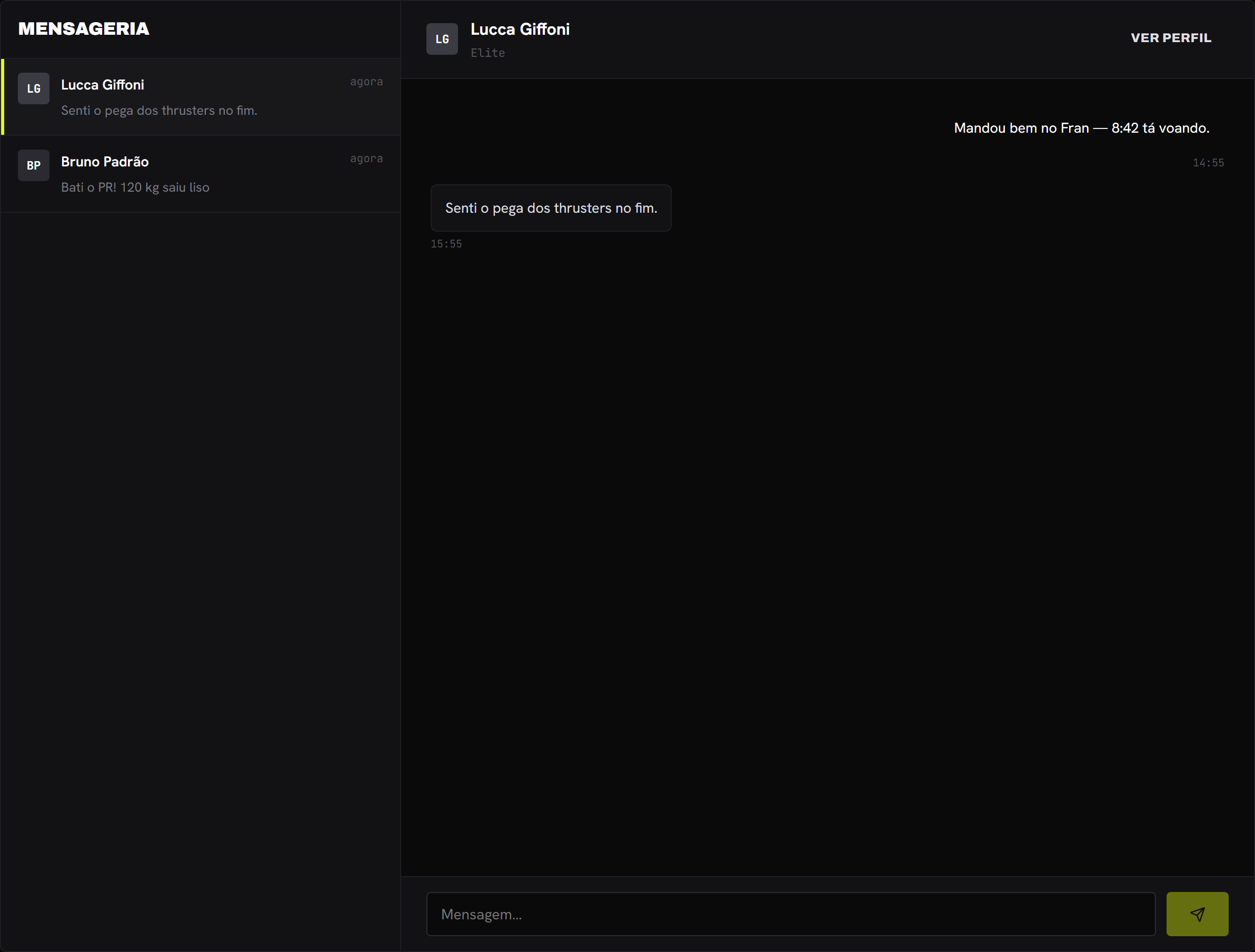Select the Lucca Giffoni conversation
Screen dimensions: 1255x952
(202, 96)
